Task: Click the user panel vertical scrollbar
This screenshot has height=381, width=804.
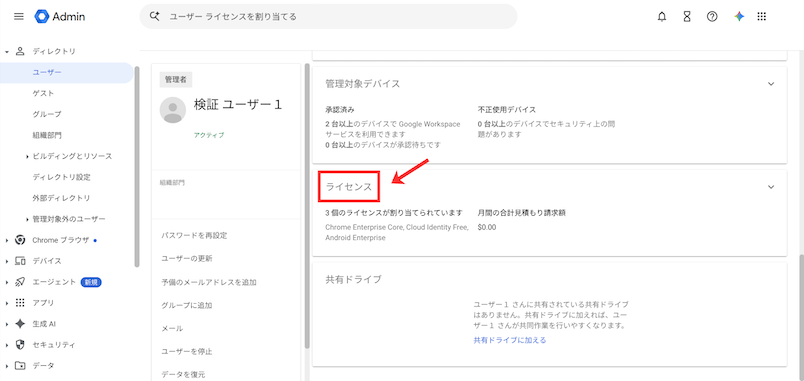Action: click(x=307, y=205)
